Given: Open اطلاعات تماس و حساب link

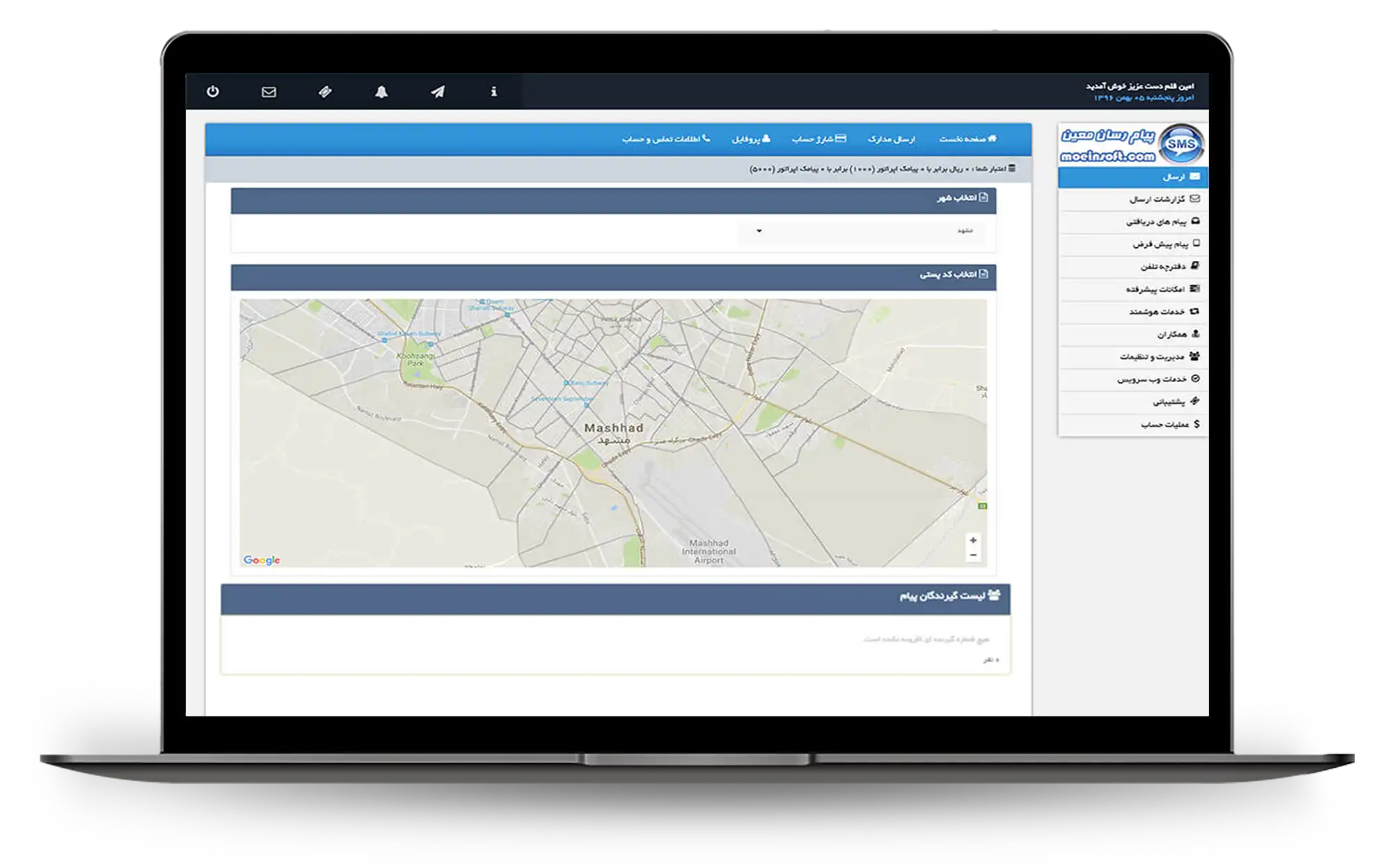Looking at the screenshot, I should (x=665, y=139).
